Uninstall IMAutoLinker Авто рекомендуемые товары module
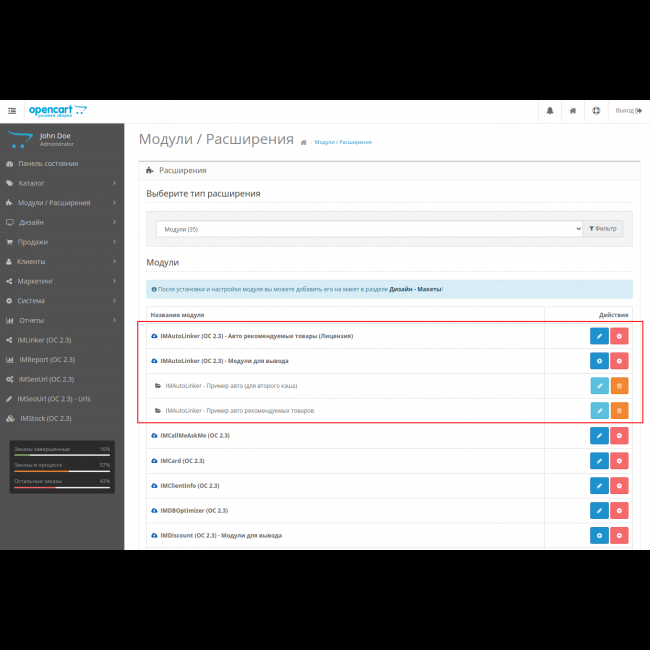 tap(619, 336)
